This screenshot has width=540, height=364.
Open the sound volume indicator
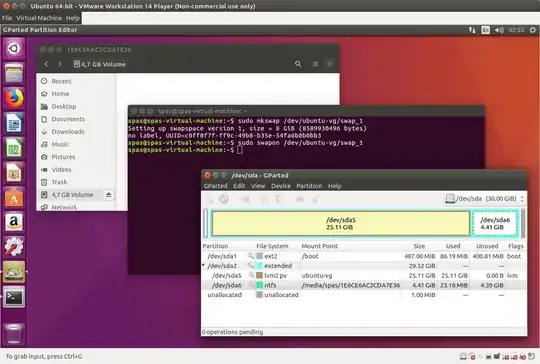[499, 30]
